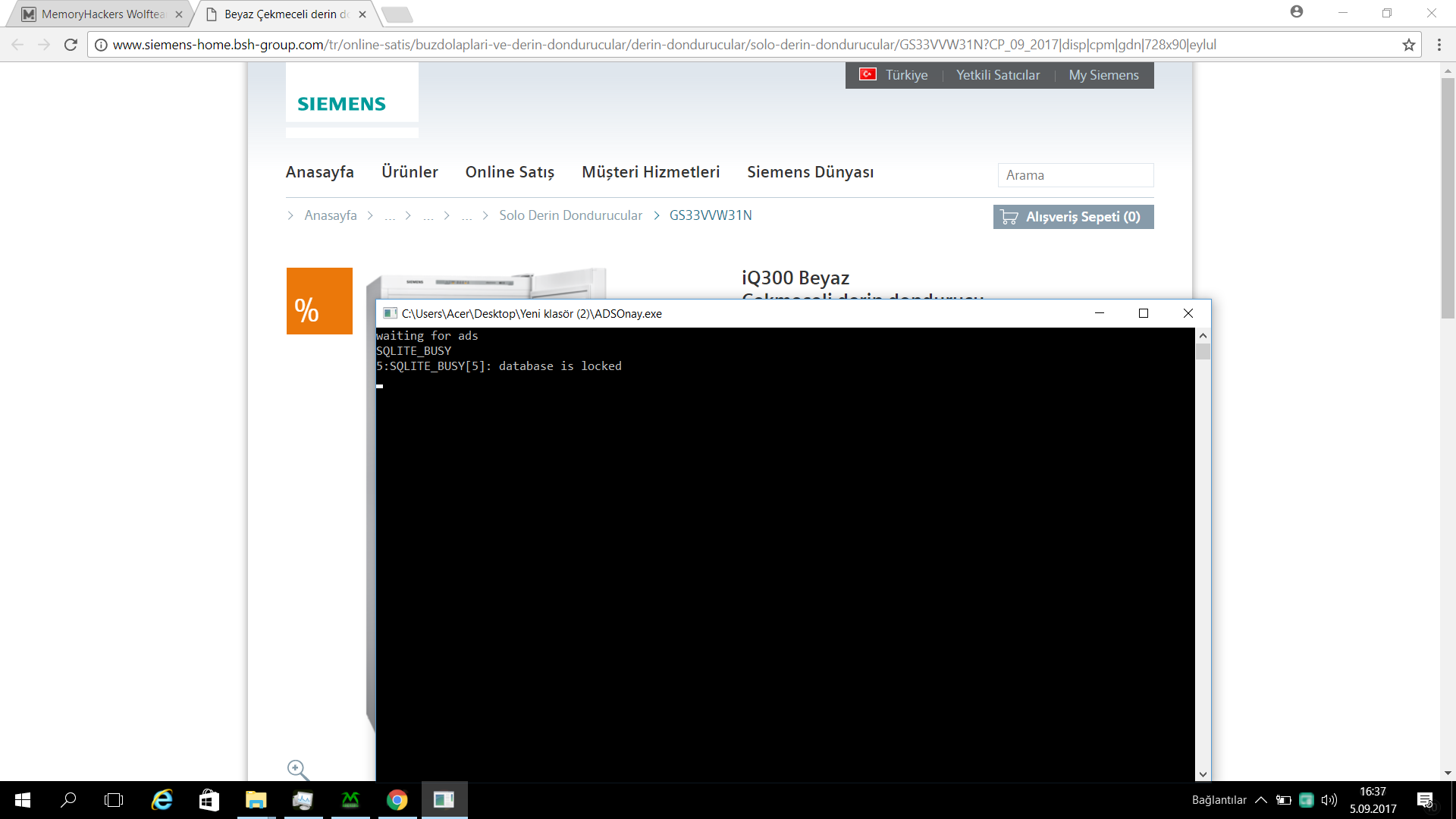The height and width of the screenshot is (819, 1456).
Task: Click the freezer product image
Action: [485, 284]
